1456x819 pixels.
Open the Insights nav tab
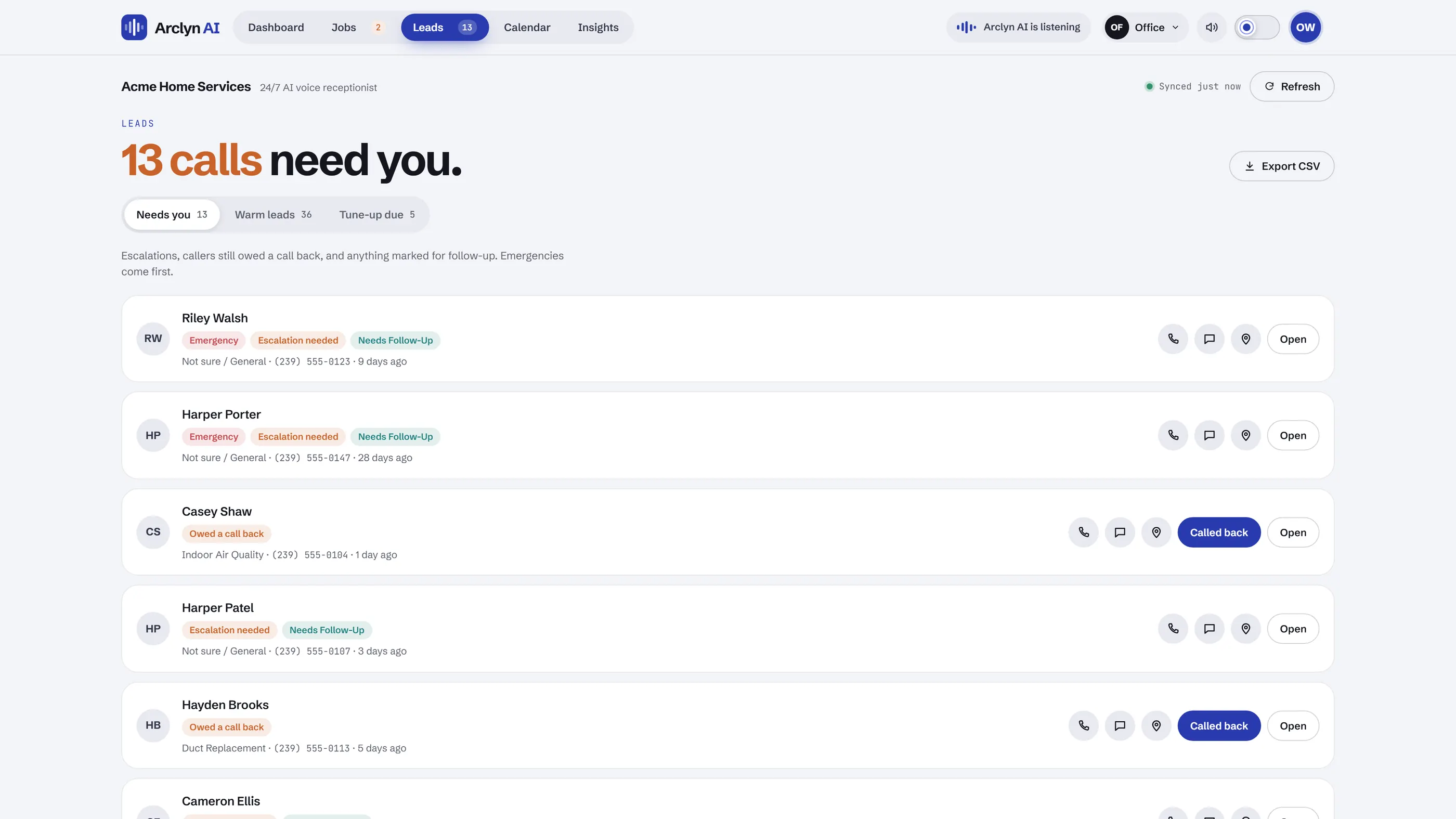click(598, 27)
